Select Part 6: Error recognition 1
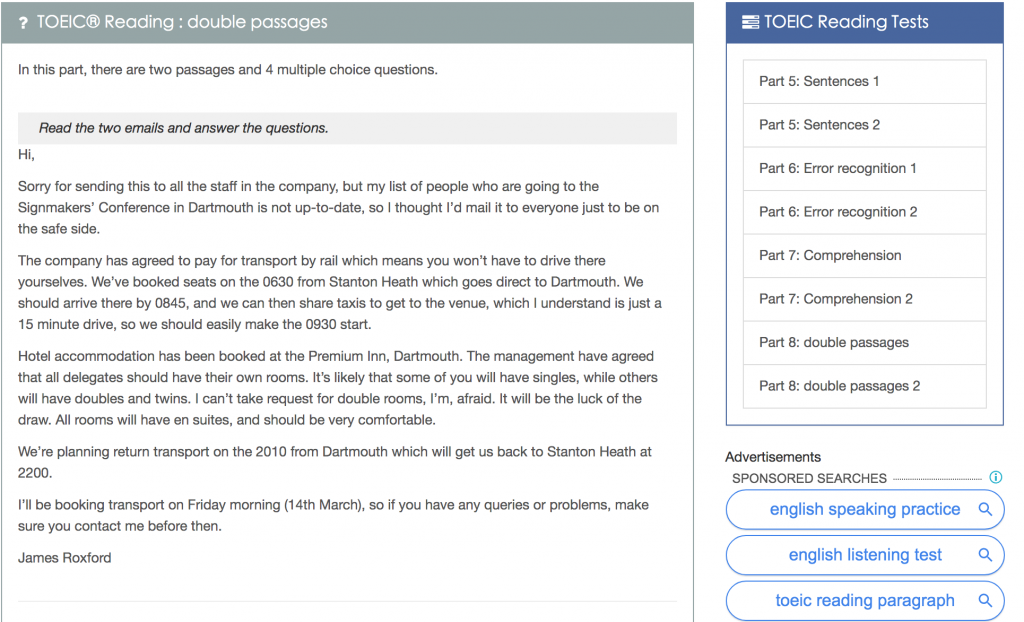This screenshot has height=622, width=1024. [864, 169]
